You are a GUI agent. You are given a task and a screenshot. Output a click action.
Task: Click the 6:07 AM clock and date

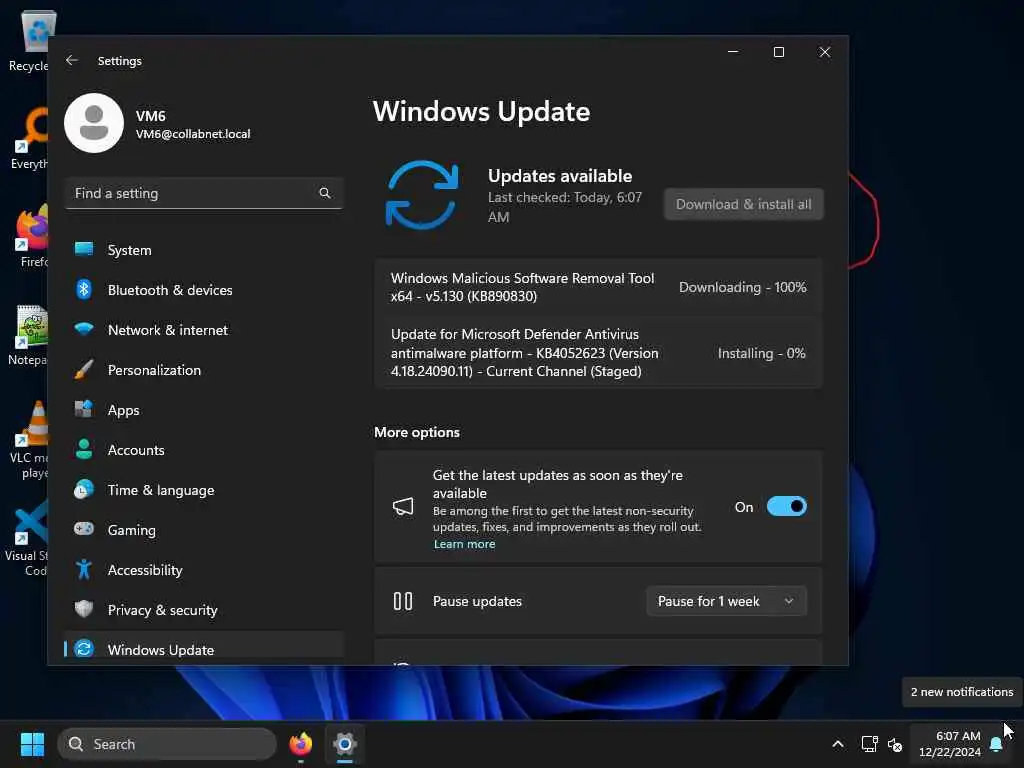950,744
